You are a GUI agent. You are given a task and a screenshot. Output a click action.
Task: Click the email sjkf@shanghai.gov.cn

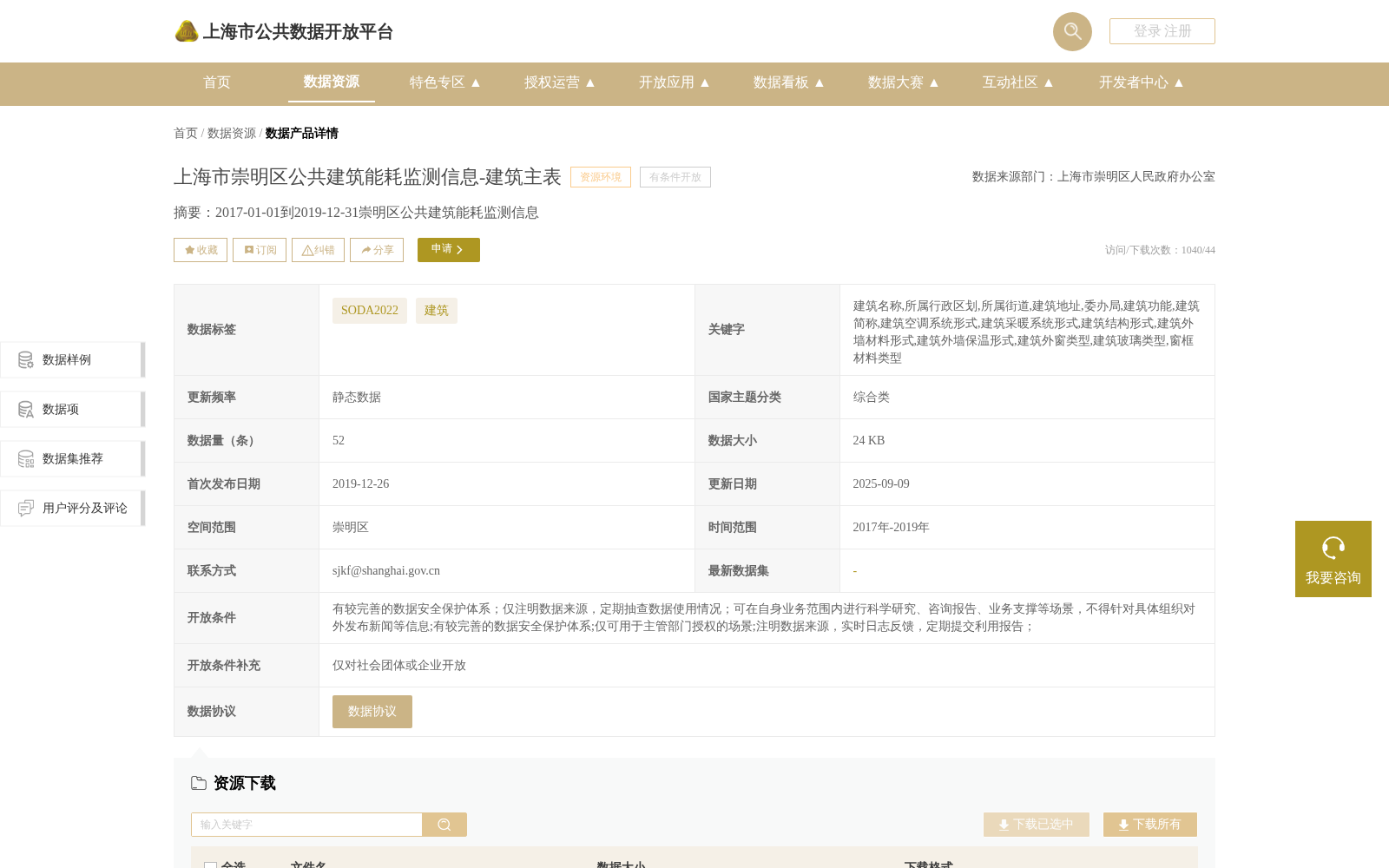(386, 571)
